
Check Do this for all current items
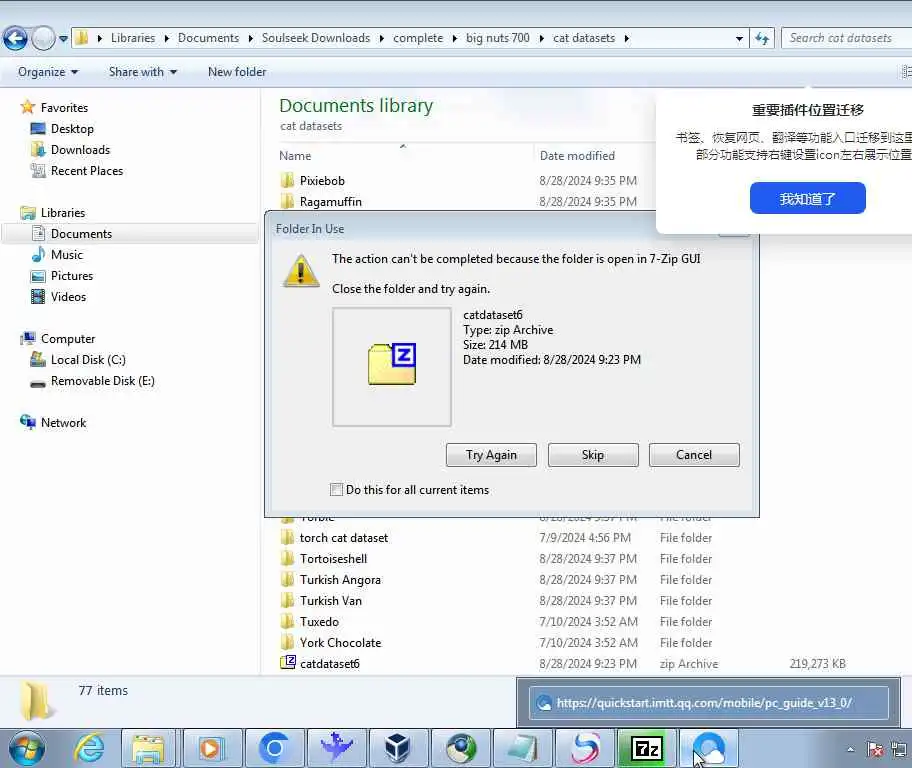336,489
